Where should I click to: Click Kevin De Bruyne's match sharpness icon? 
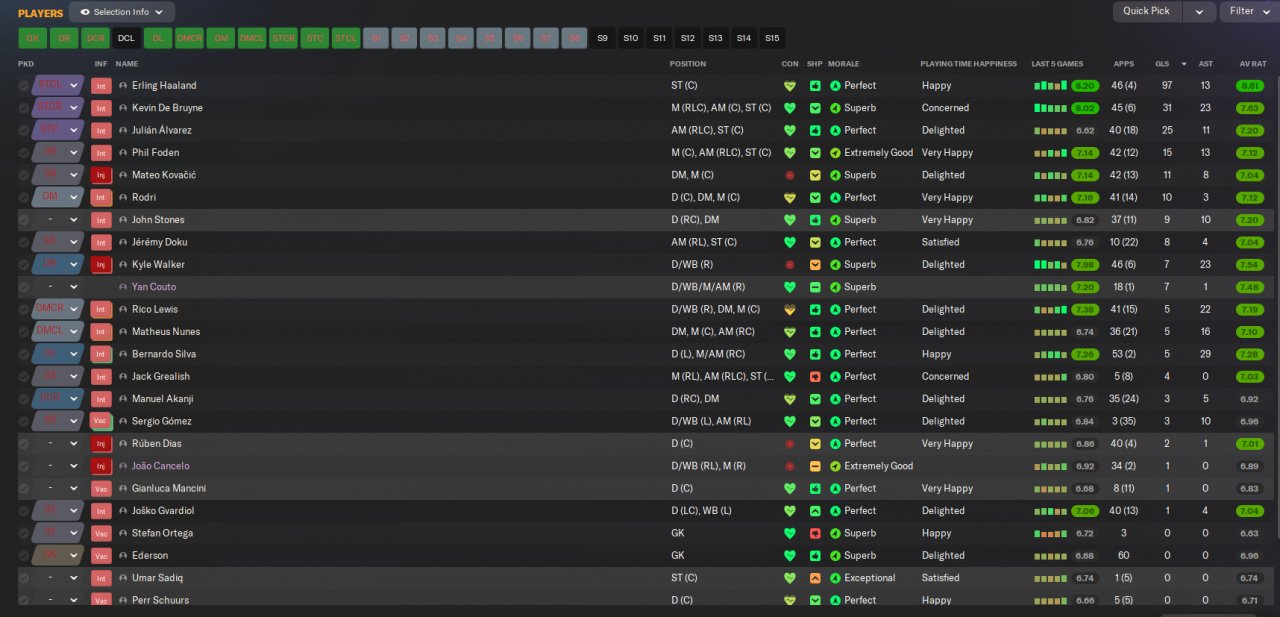[815, 108]
